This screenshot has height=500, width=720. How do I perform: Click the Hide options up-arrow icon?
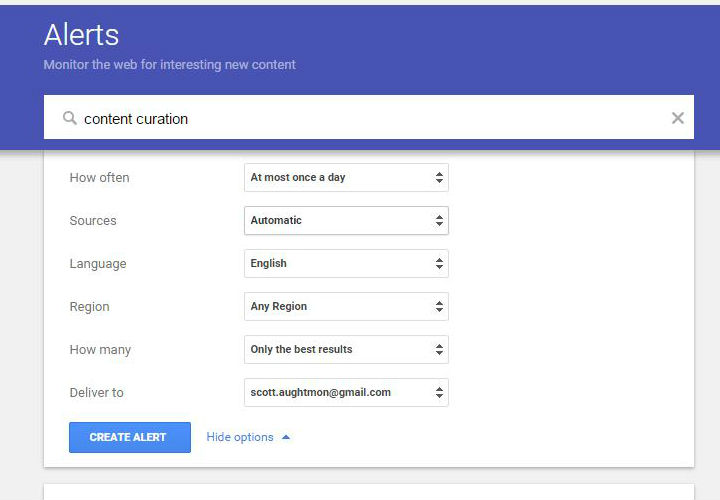(x=286, y=437)
